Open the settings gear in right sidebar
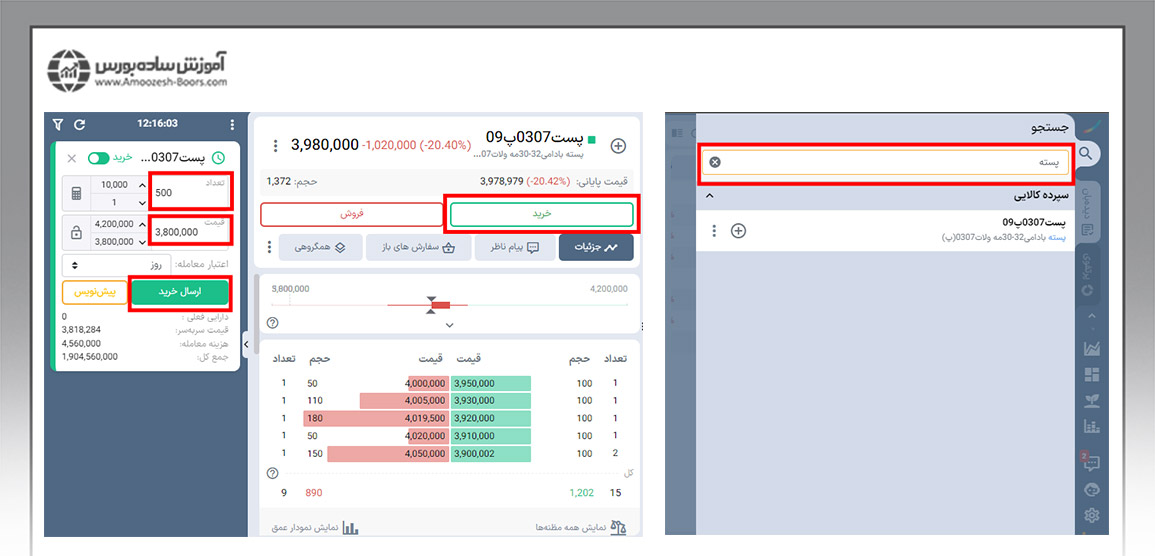 [1091, 516]
